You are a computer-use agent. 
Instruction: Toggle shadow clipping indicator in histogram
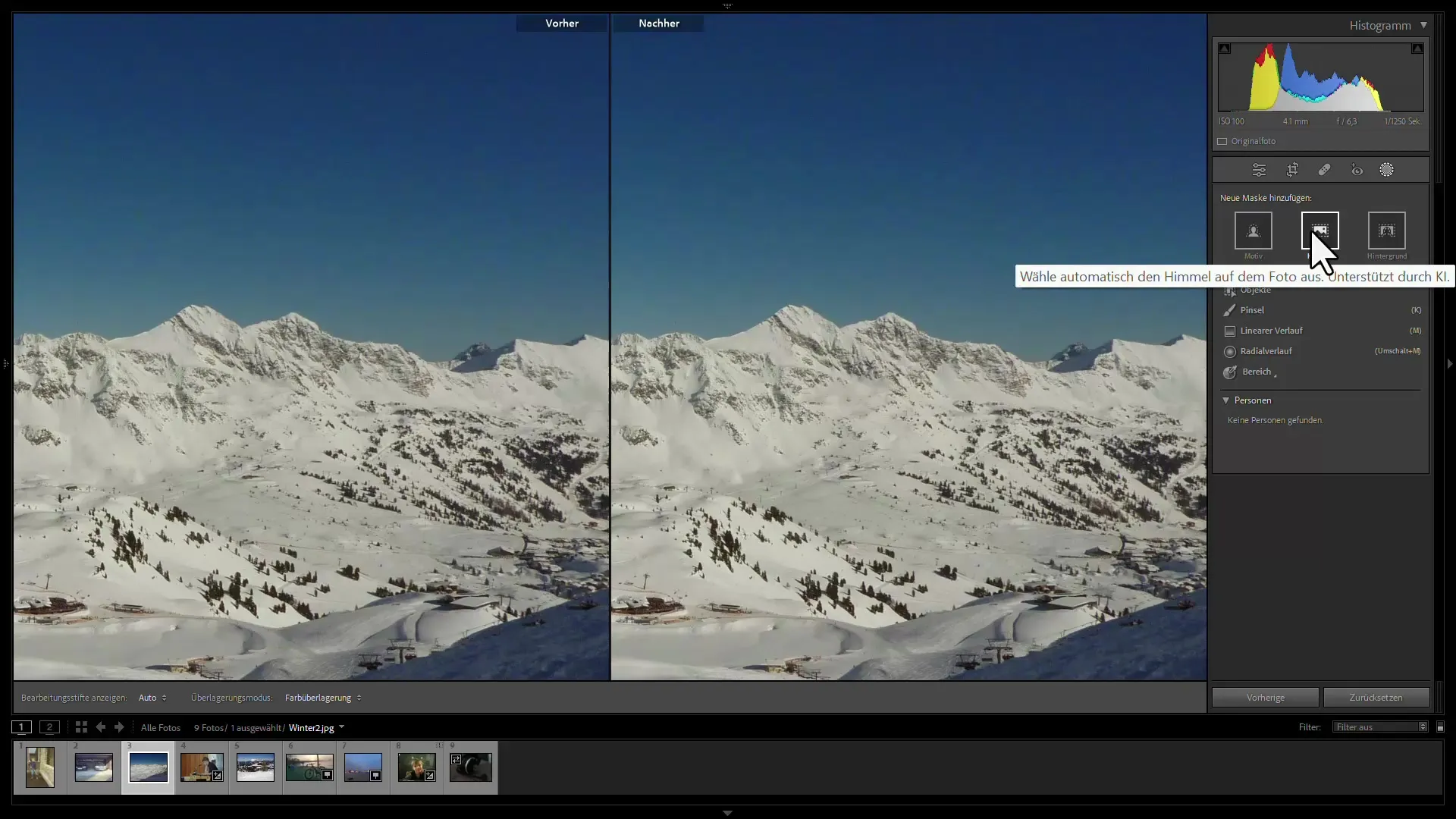click(x=1225, y=49)
